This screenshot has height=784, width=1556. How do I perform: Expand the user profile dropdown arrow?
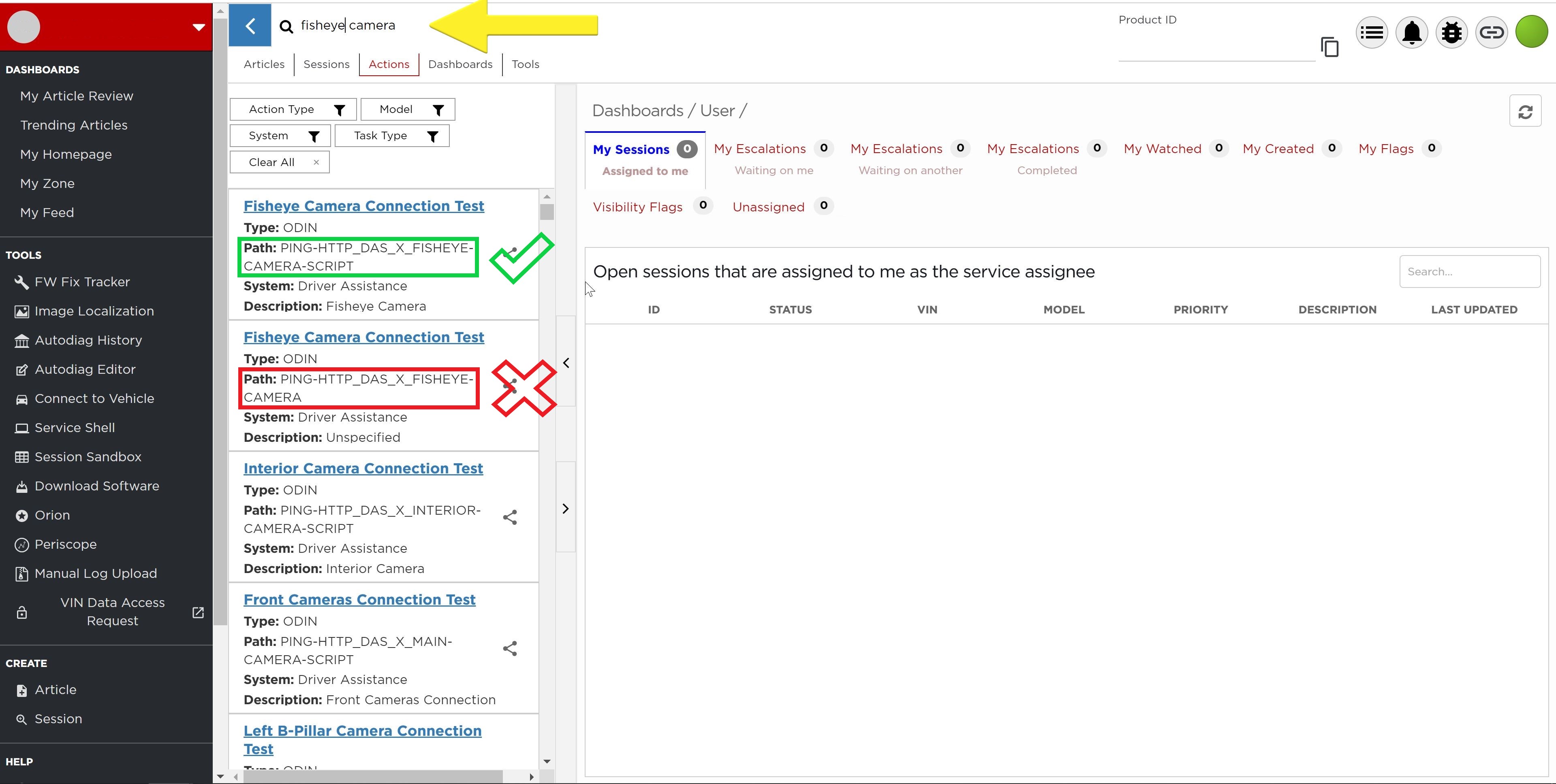click(199, 27)
